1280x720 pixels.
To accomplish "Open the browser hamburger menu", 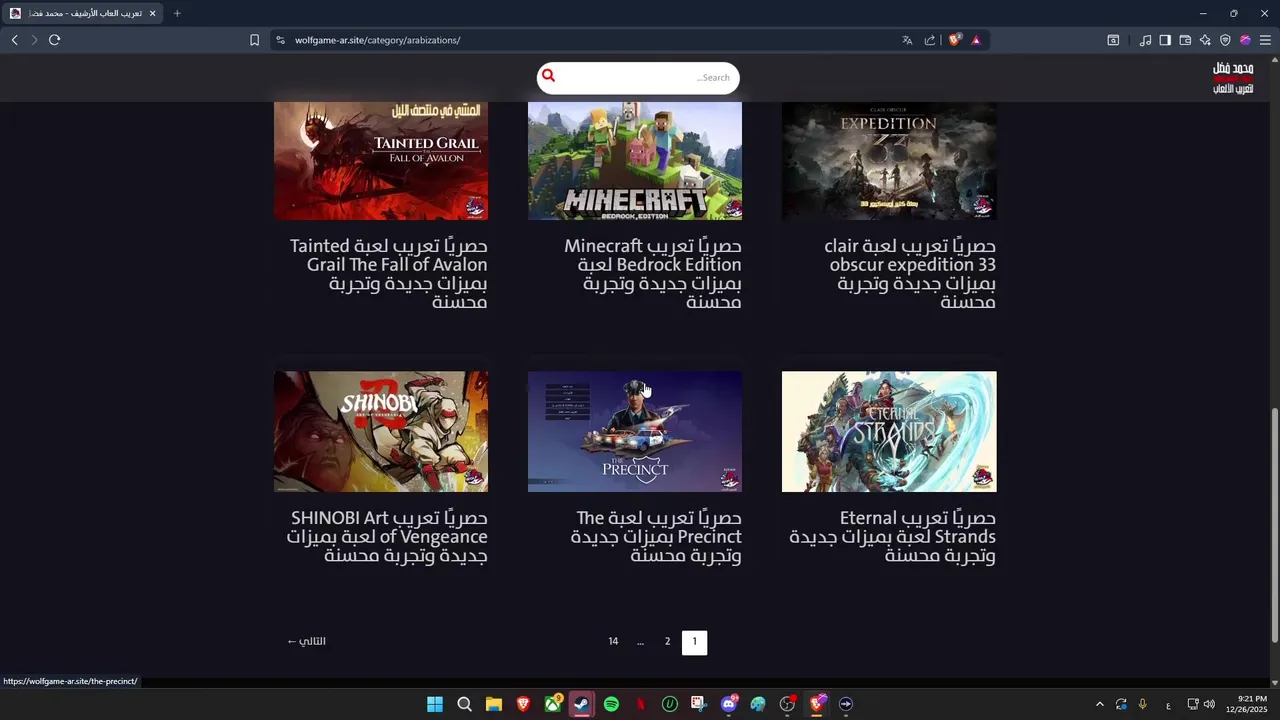I will (1265, 40).
